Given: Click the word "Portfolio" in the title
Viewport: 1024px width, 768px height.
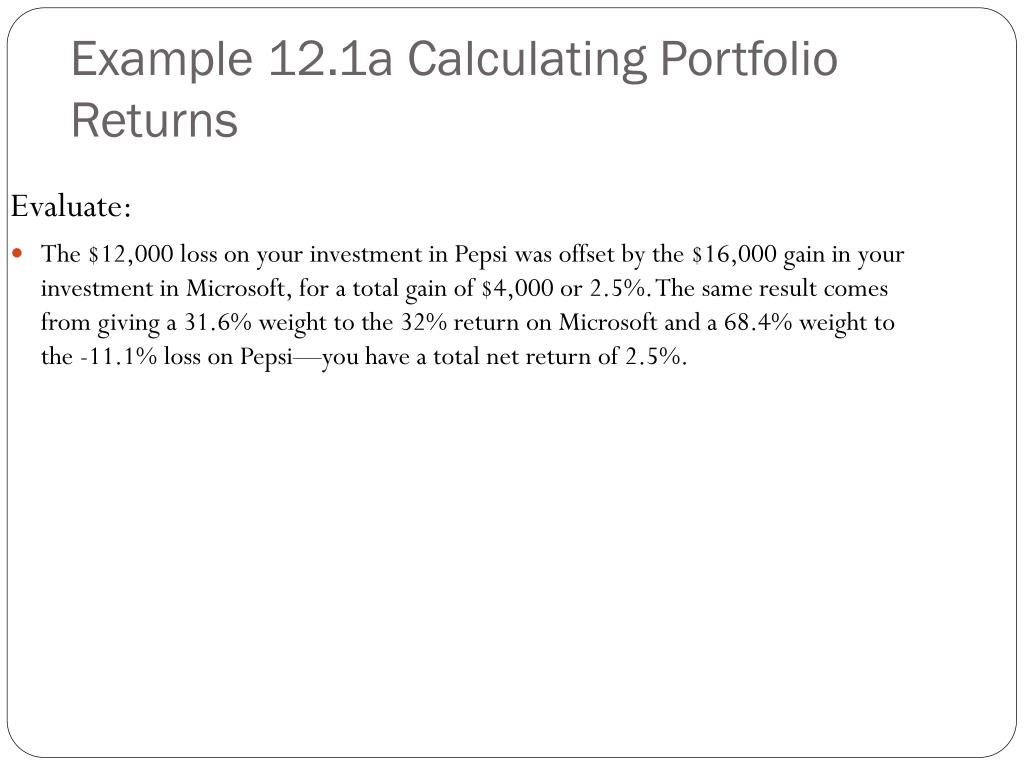Looking at the screenshot, I should click(x=748, y=60).
